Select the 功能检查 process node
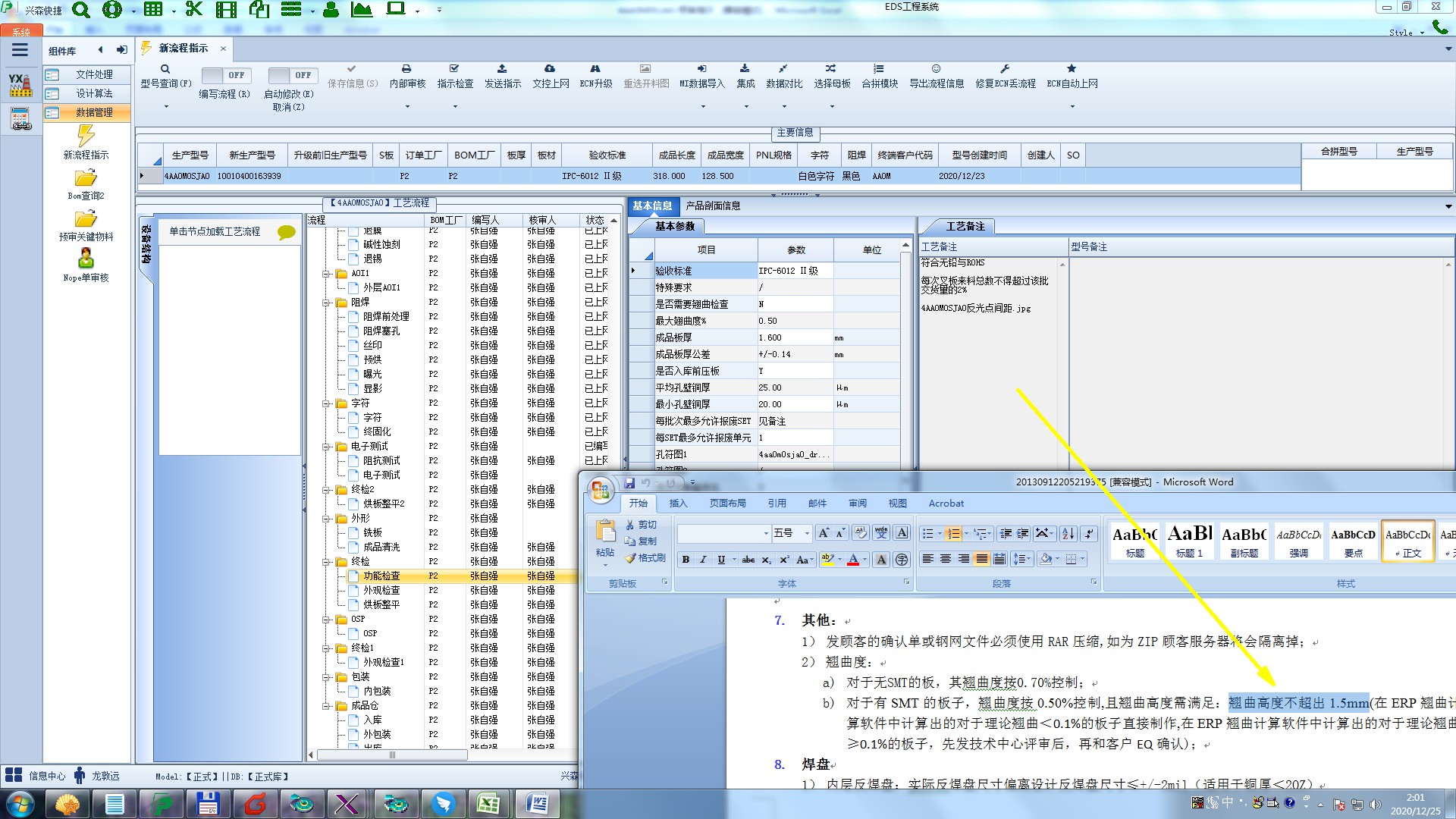Screen dimensions: 1456x819 tap(381, 576)
